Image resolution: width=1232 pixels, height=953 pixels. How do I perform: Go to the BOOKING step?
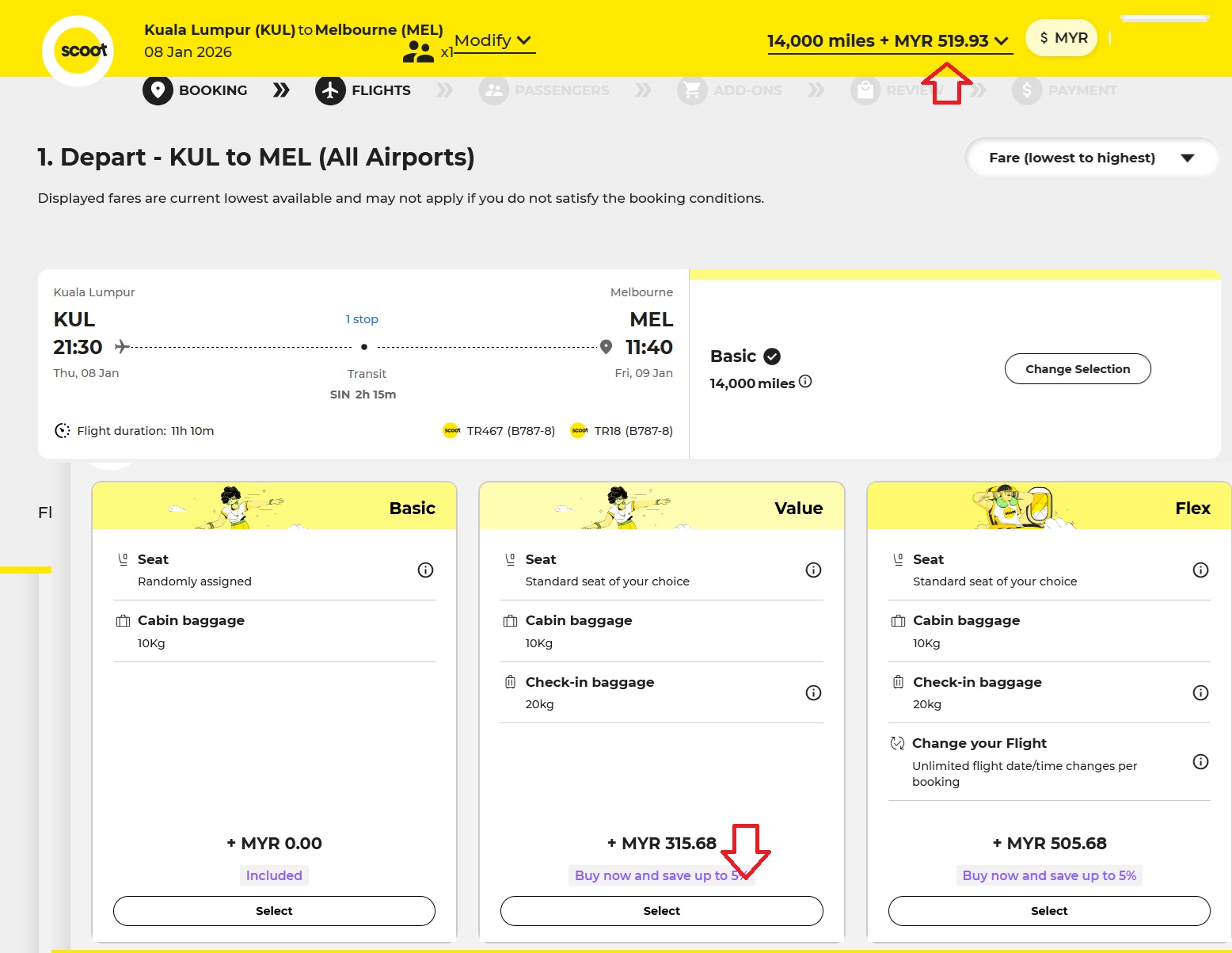pos(213,90)
